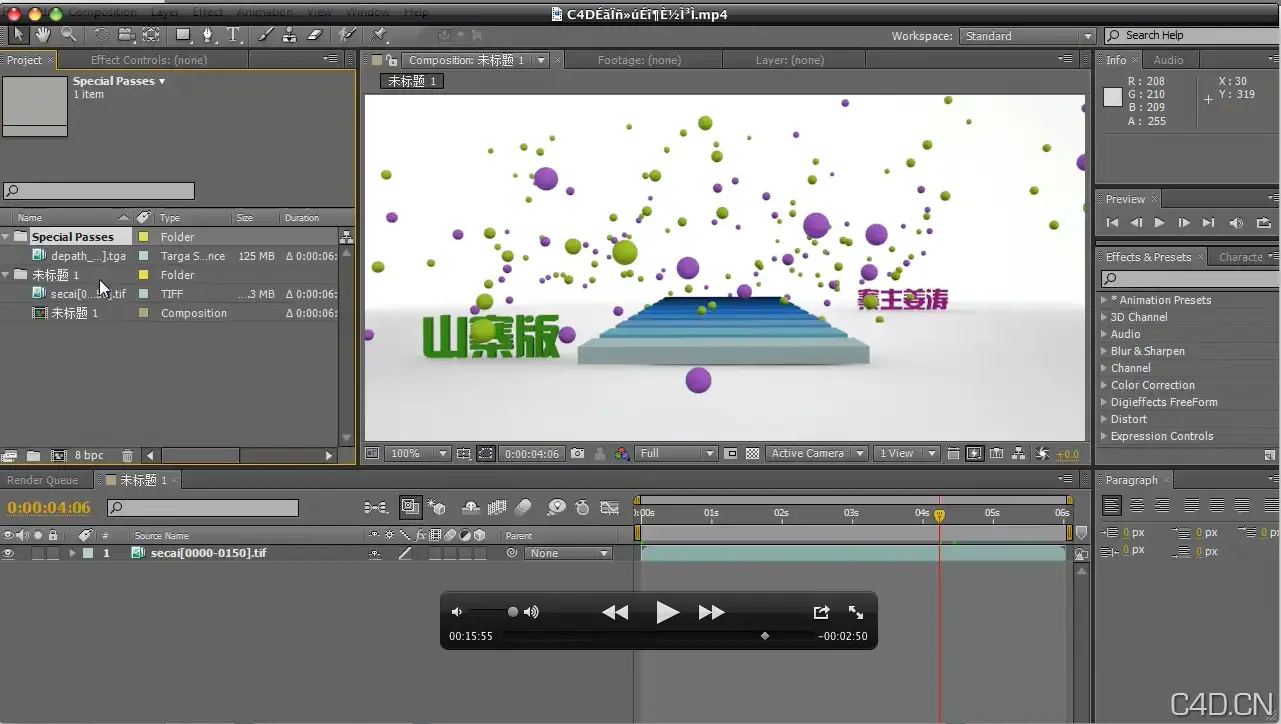Viewport: 1281px width, 724px height.
Task: Take a snapshot with the camera icon
Action: [x=577, y=453]
